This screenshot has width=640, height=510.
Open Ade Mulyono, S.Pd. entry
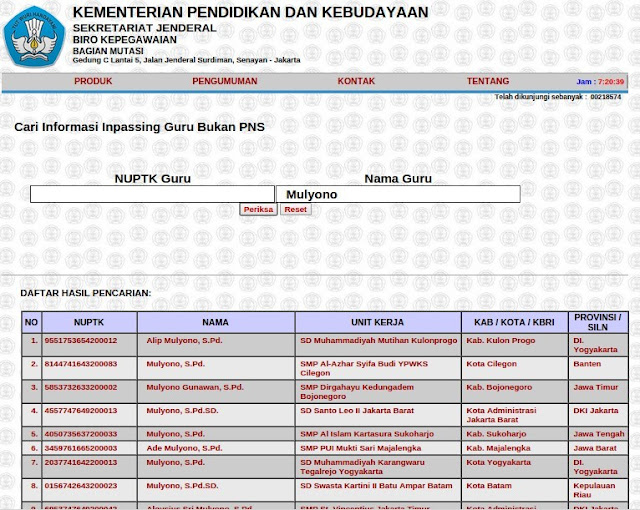pyautogui.click(x=184, y=448)
